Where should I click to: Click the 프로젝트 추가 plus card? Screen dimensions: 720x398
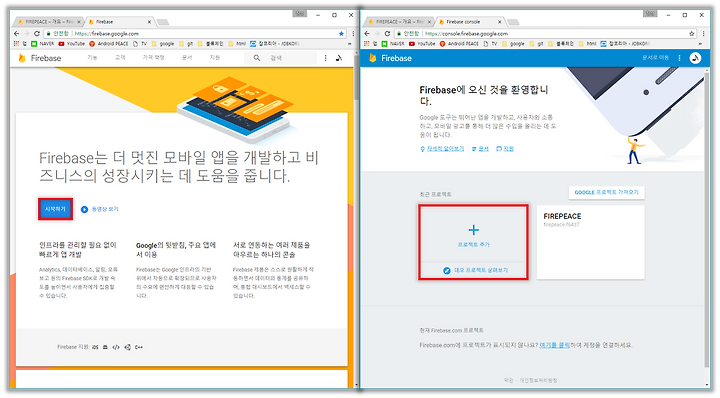(x=473, y=235)
